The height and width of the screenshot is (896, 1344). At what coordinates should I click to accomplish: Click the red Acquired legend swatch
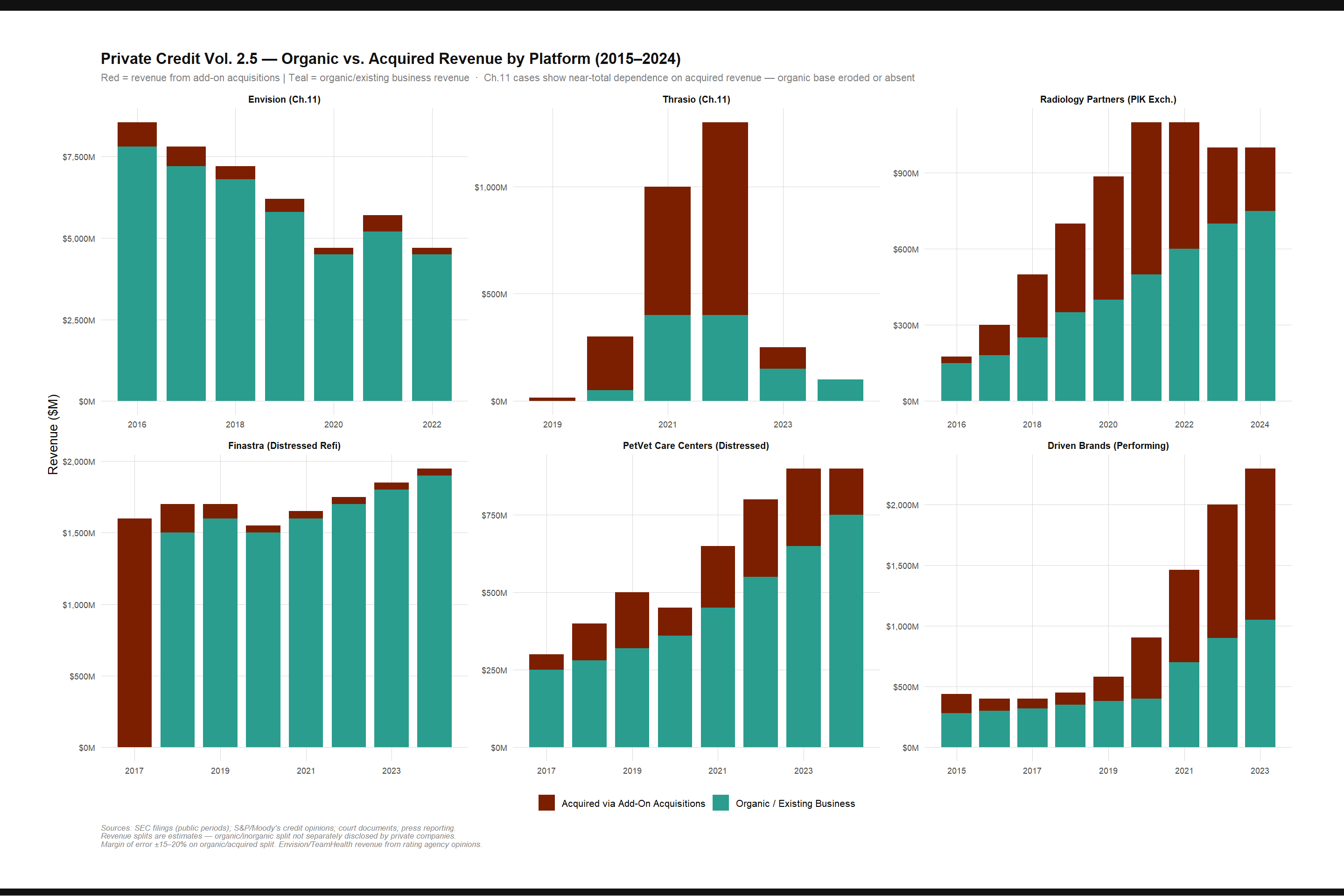pyautogui.click(x=546, y=803)
